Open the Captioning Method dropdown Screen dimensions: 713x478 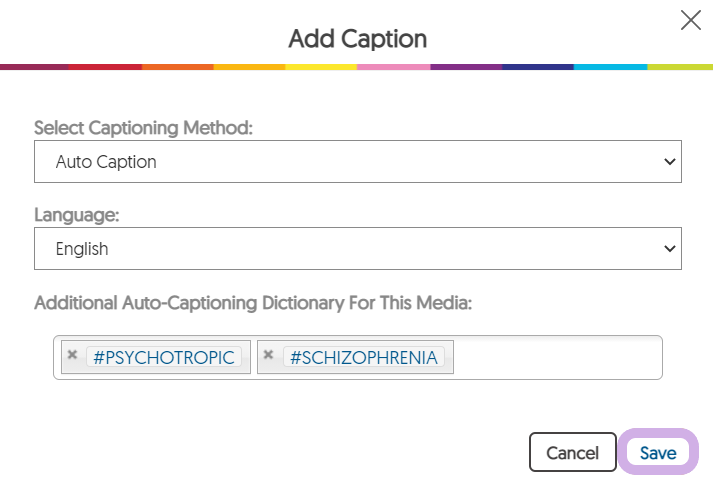click(357, 162)
